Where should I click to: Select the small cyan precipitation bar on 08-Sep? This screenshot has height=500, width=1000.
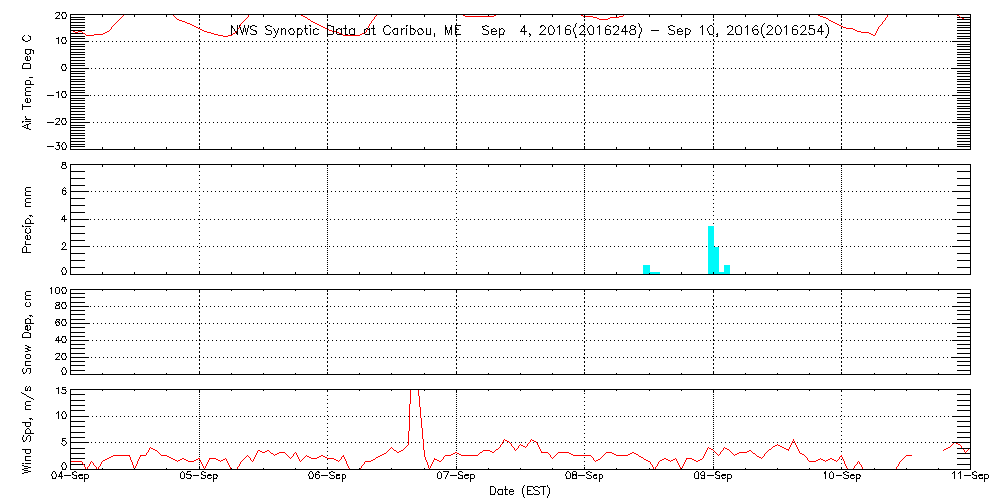point(647,268)
